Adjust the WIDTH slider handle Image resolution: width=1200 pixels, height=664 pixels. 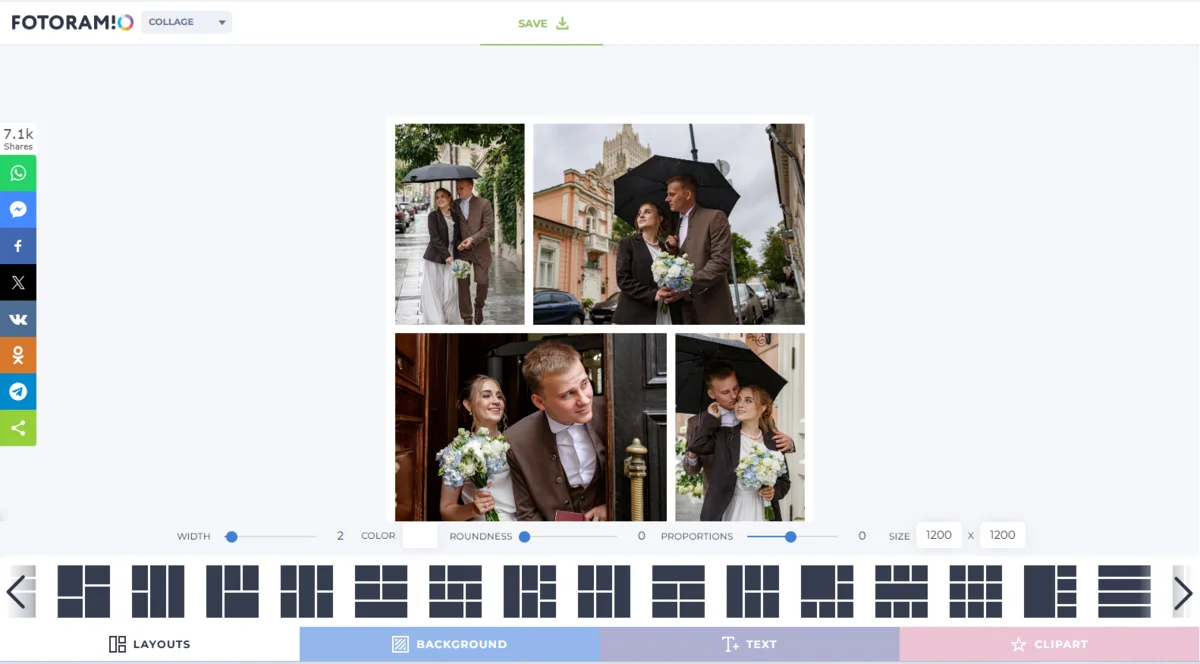pyautogui.click(x=231, y=537)
